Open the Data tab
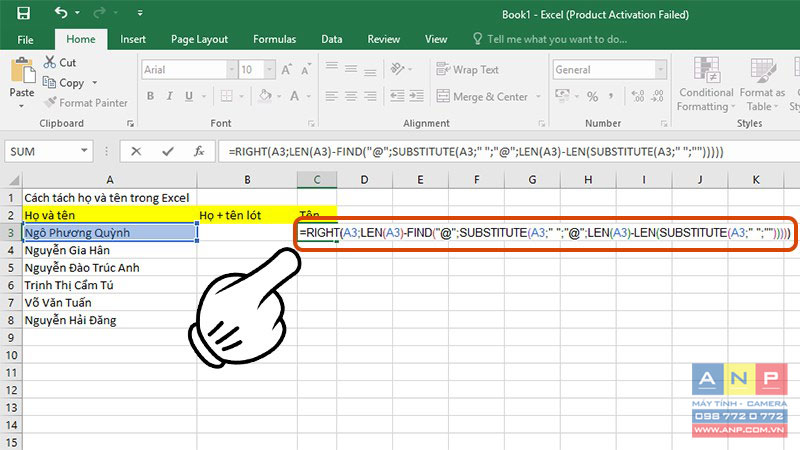The height and width of the screenshot is (450, 800). [x=332, y=39]
